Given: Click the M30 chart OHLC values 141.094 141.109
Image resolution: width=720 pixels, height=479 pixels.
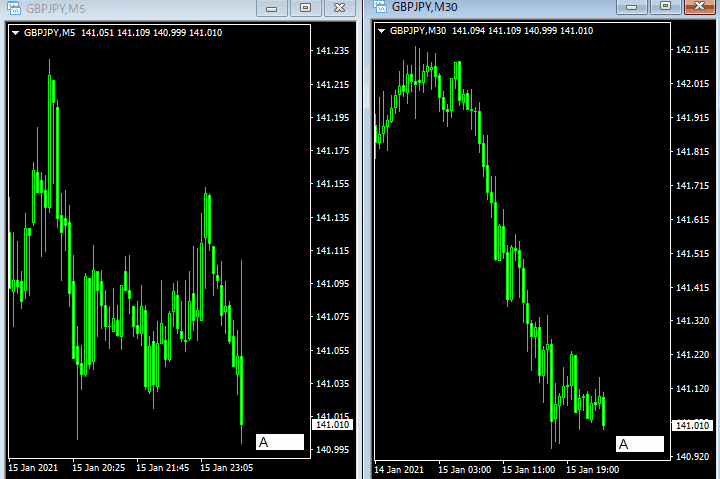Looking at the screenshot, I should (x=487, y=31).
